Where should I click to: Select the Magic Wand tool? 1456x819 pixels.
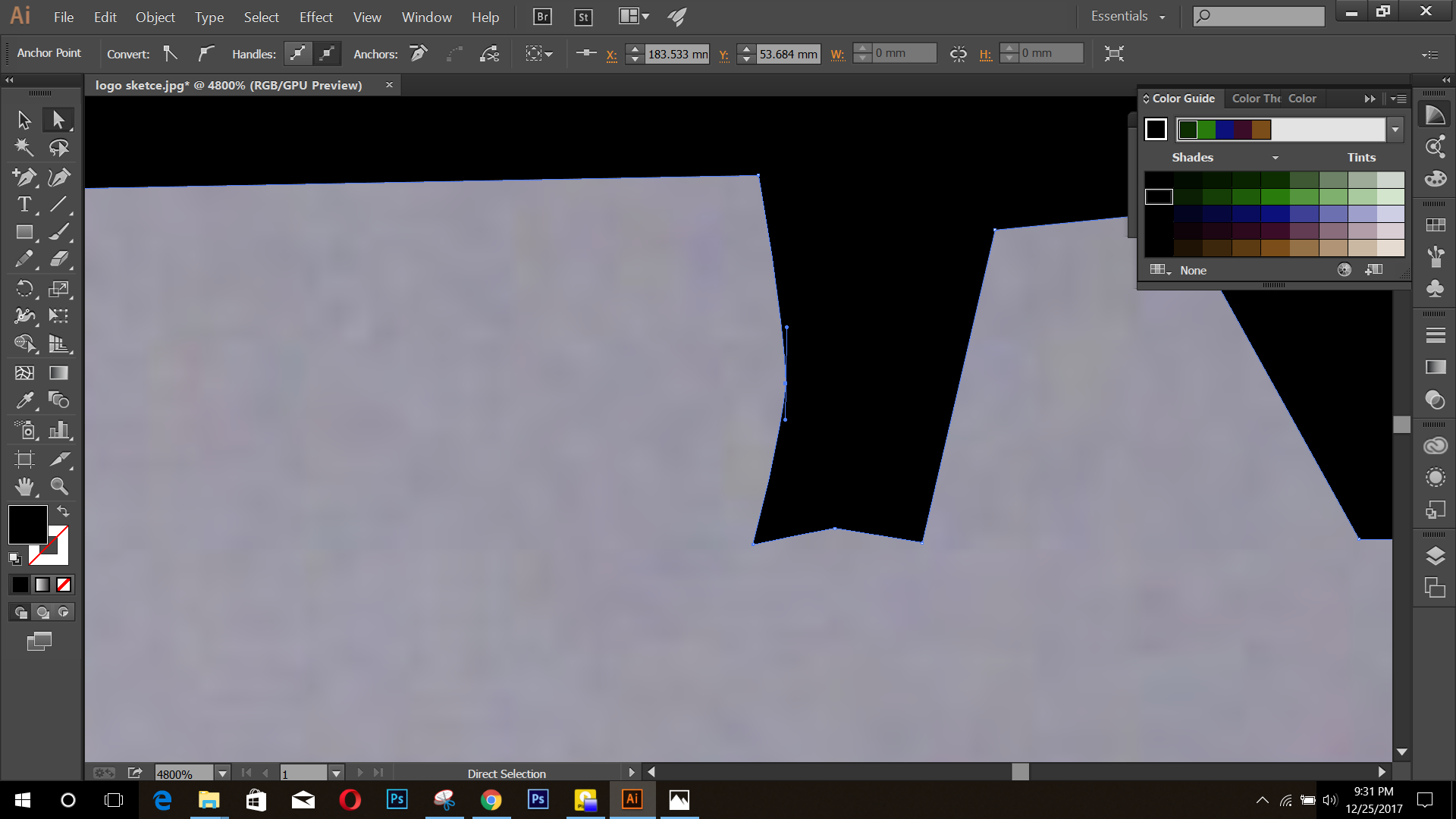[x=24, y=148]
